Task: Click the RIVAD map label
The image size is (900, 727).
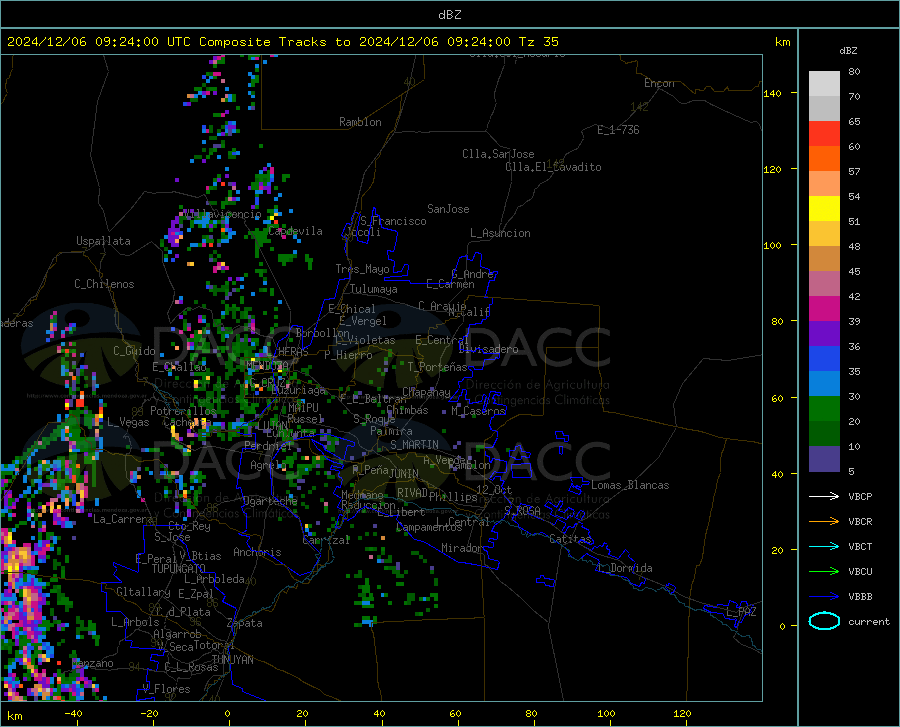Action: 412,493
